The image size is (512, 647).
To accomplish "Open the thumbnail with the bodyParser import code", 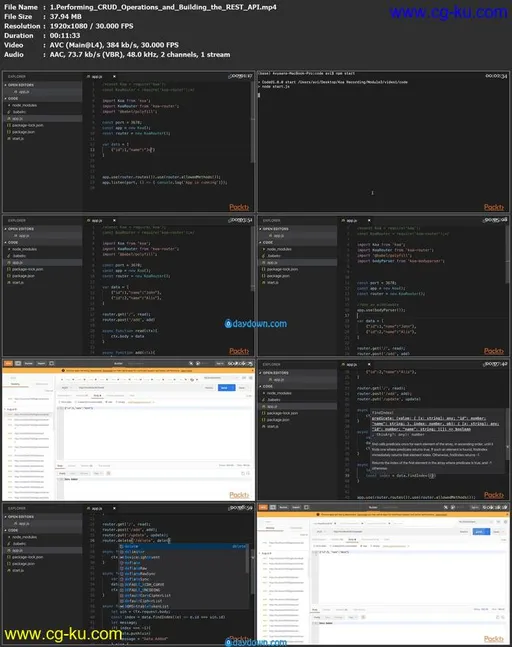I will coord(383,285).
